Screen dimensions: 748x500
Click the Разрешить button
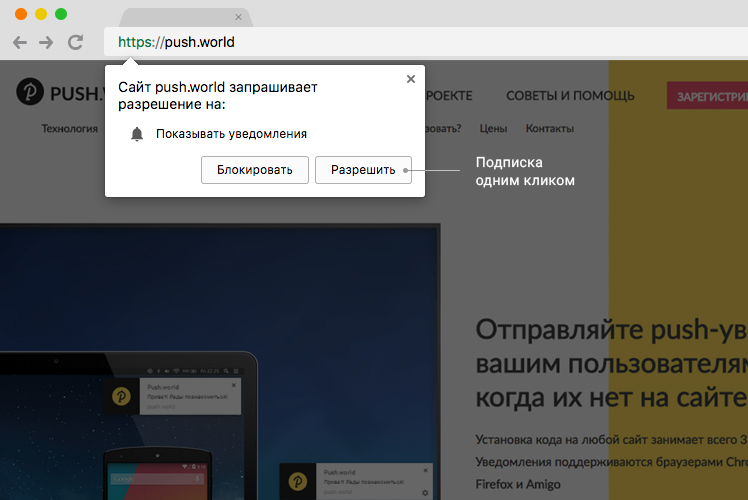tap(363, 170)
